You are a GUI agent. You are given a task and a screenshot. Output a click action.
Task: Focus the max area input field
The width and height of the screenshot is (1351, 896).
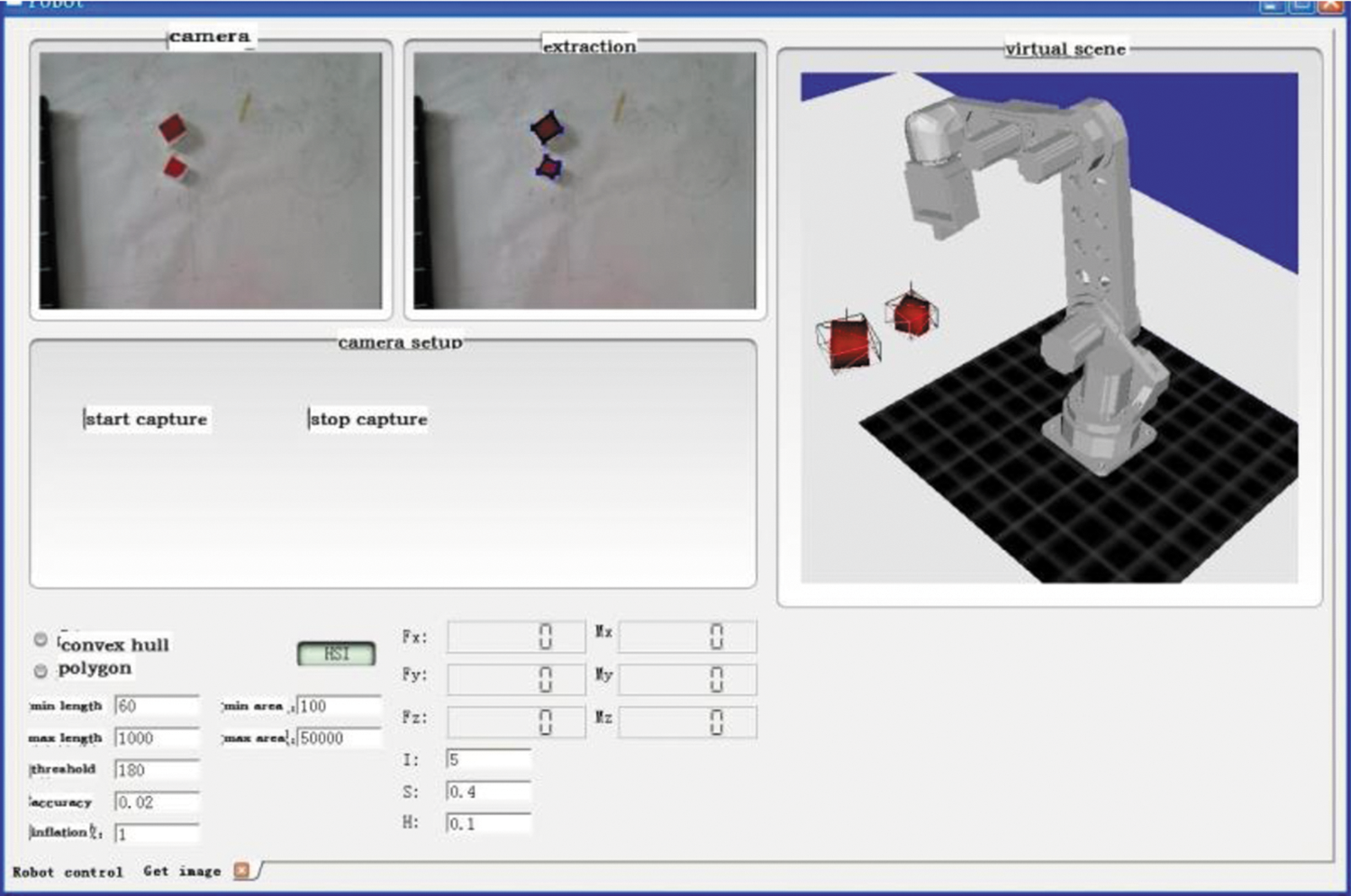(339, 738)
